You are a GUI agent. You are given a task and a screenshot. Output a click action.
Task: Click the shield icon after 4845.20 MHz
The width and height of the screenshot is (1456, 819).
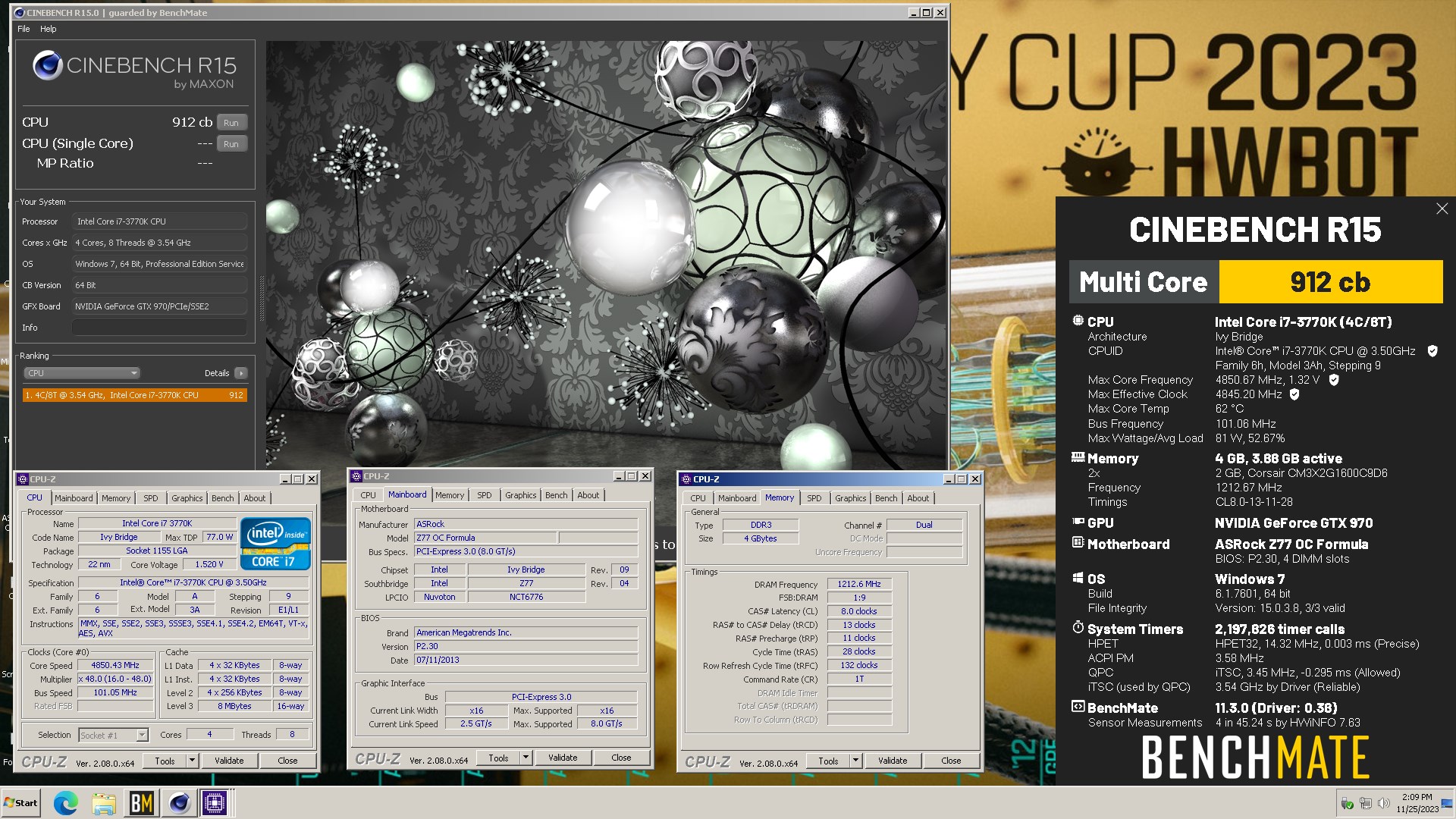[x=1294, y=394]
